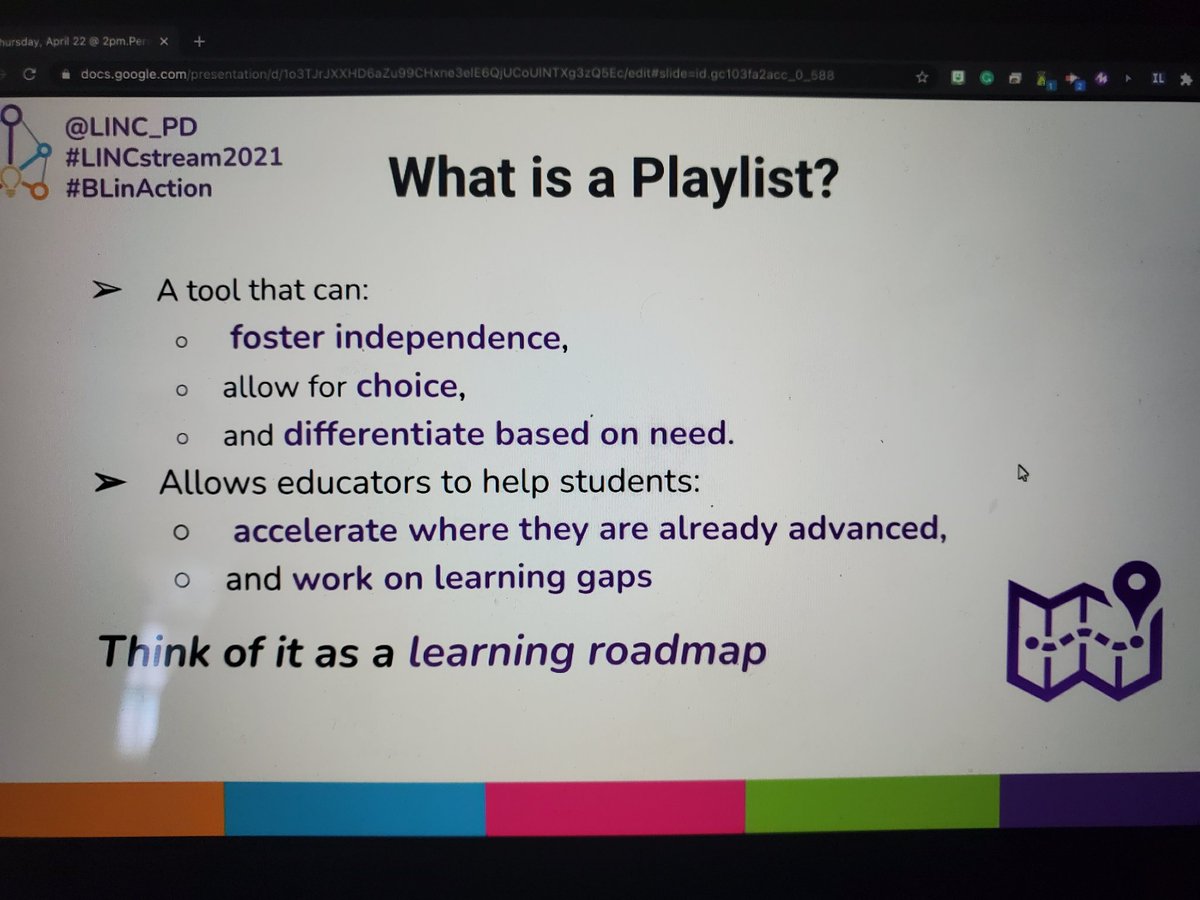Click the 'allow for choice,' line
Screen dimensions: 1200x900
click(x=344, y=386)
